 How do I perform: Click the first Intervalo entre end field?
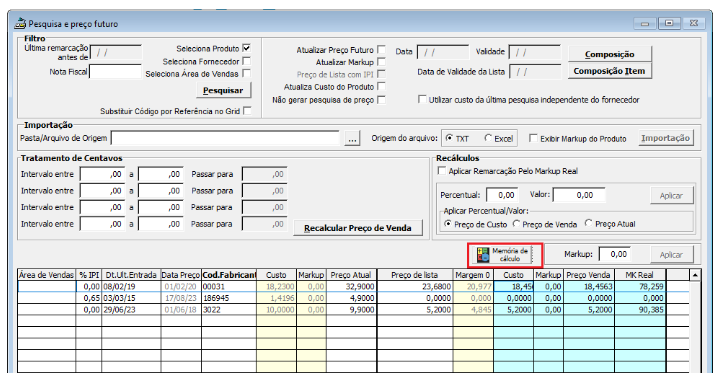click(160, 174)
